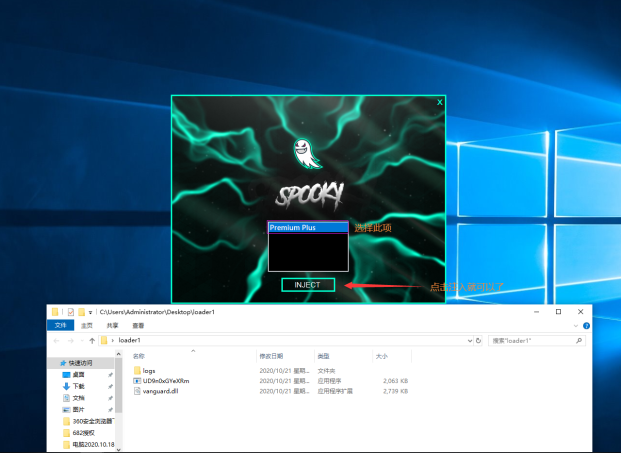621x453 pixels.
Task: Minimize the Explorer window
Action: (x=537, y=312)
